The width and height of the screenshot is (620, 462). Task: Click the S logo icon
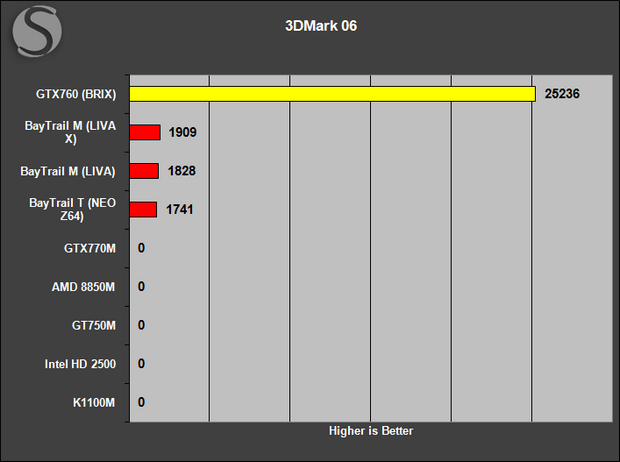37,31
